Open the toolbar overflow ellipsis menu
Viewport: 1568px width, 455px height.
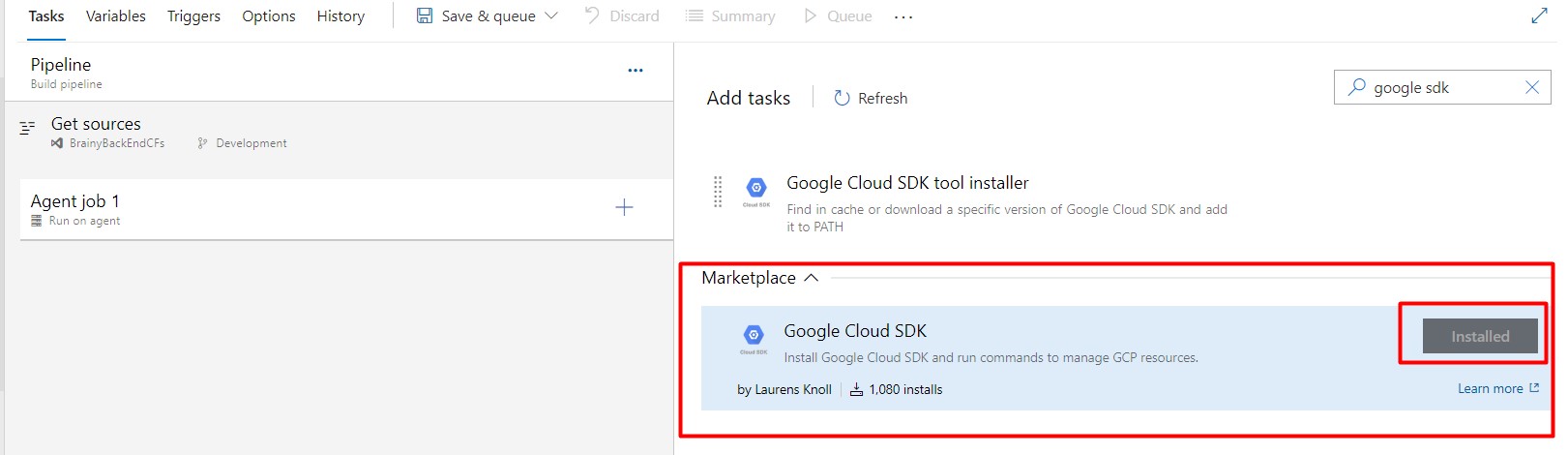coord(903,16)
